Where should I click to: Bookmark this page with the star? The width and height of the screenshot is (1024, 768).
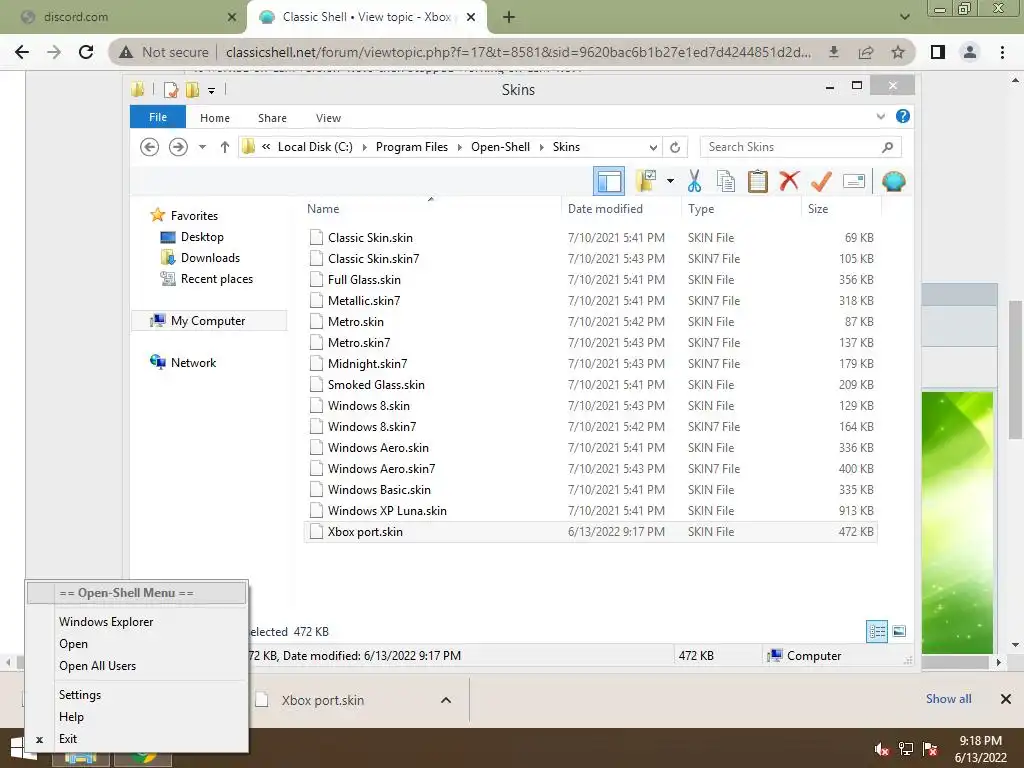pyautogui.click(x=898, y=52)
